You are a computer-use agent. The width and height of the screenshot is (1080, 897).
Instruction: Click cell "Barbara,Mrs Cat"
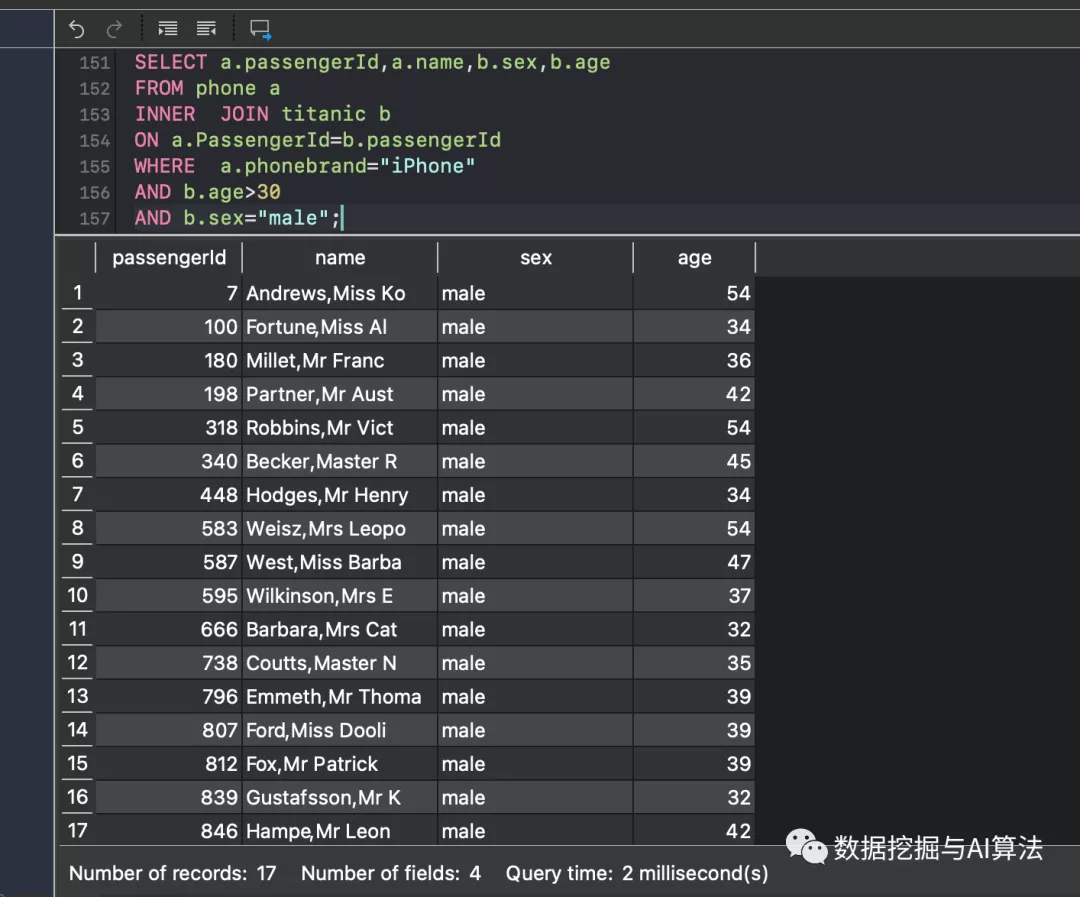point(340,630)
